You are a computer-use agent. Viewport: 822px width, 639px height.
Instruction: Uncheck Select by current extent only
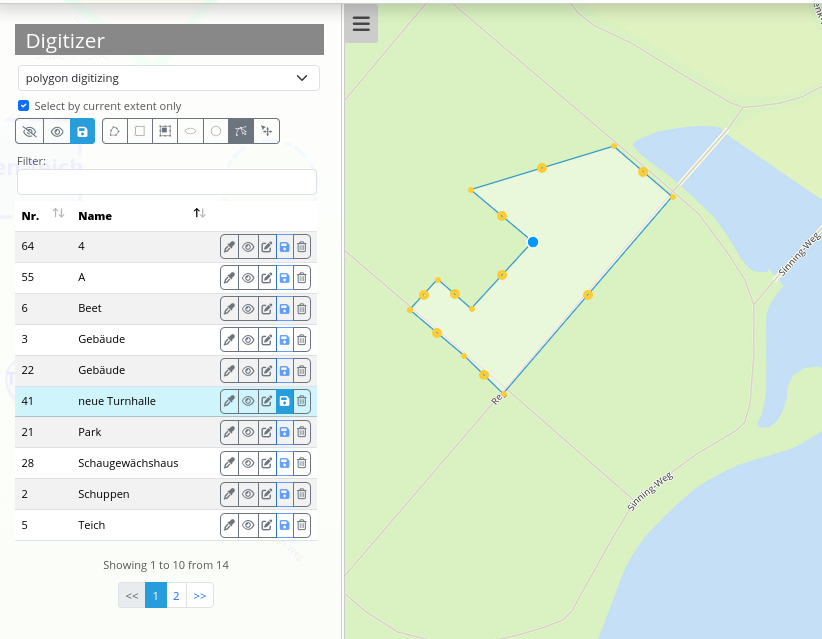[24, 106]
